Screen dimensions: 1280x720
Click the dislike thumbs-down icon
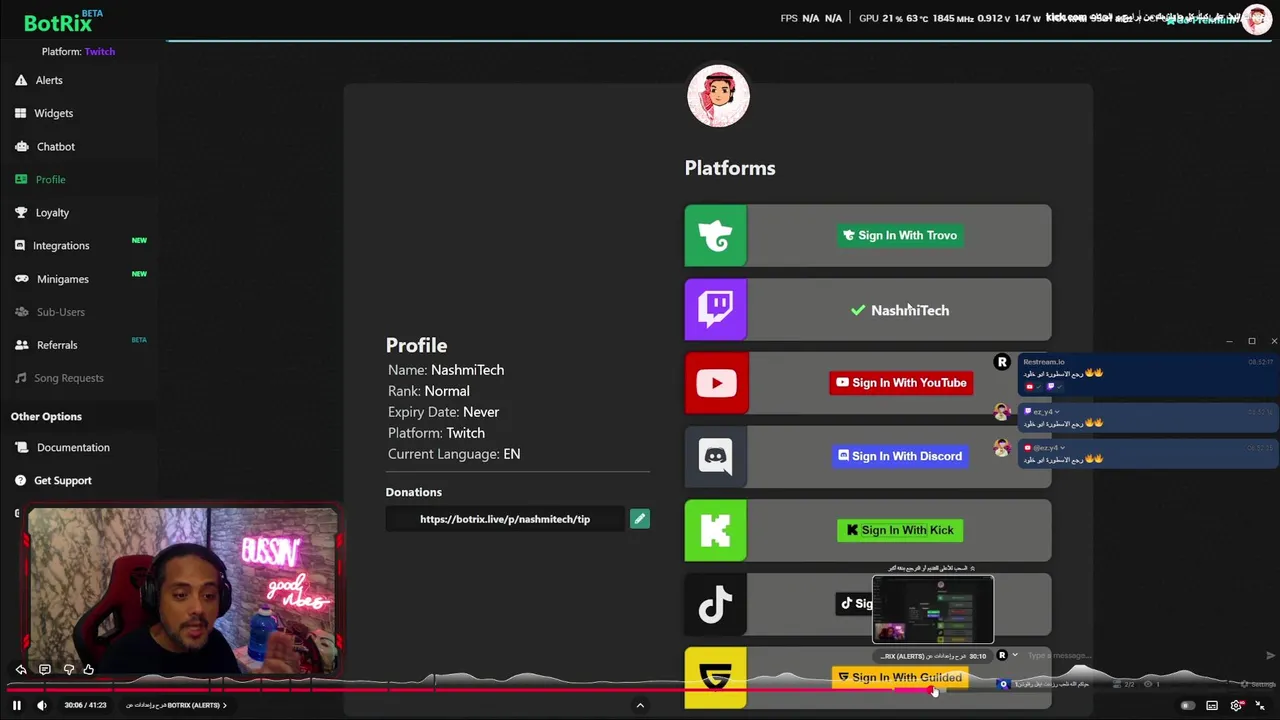(x=68, y=669)
